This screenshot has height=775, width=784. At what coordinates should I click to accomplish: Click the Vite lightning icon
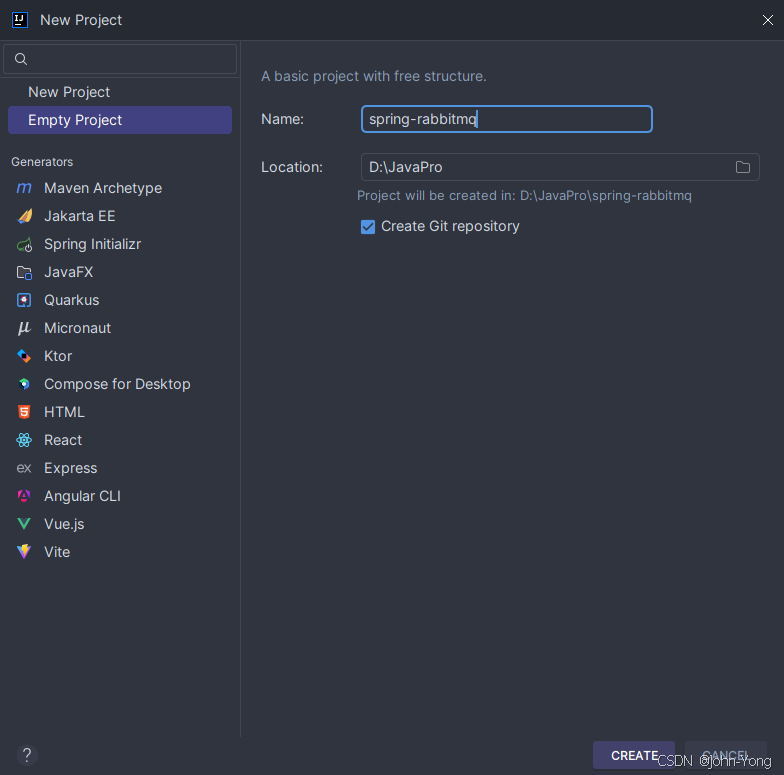click(x=24, y=552)
